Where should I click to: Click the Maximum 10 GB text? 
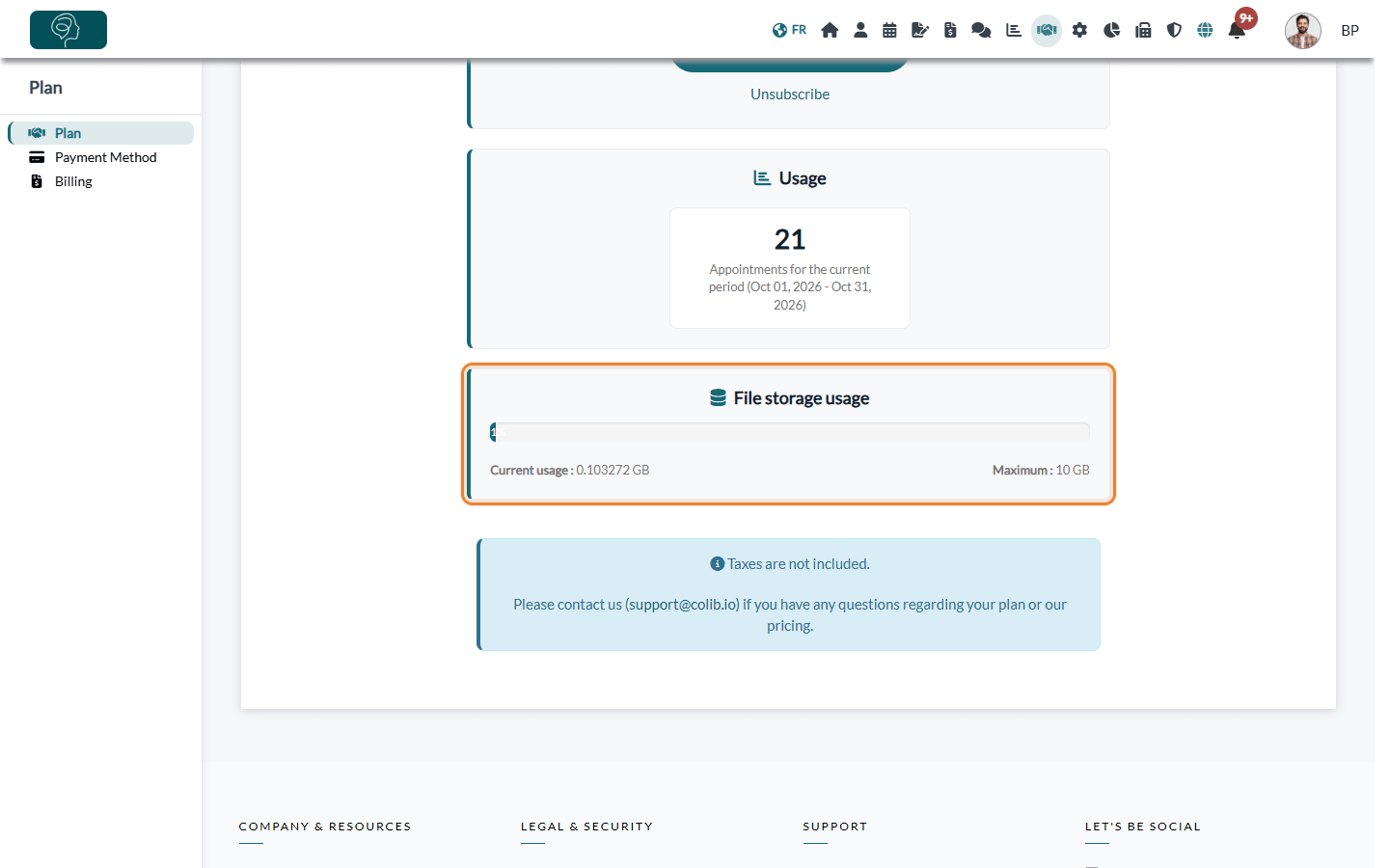[x=1041, y=471]
